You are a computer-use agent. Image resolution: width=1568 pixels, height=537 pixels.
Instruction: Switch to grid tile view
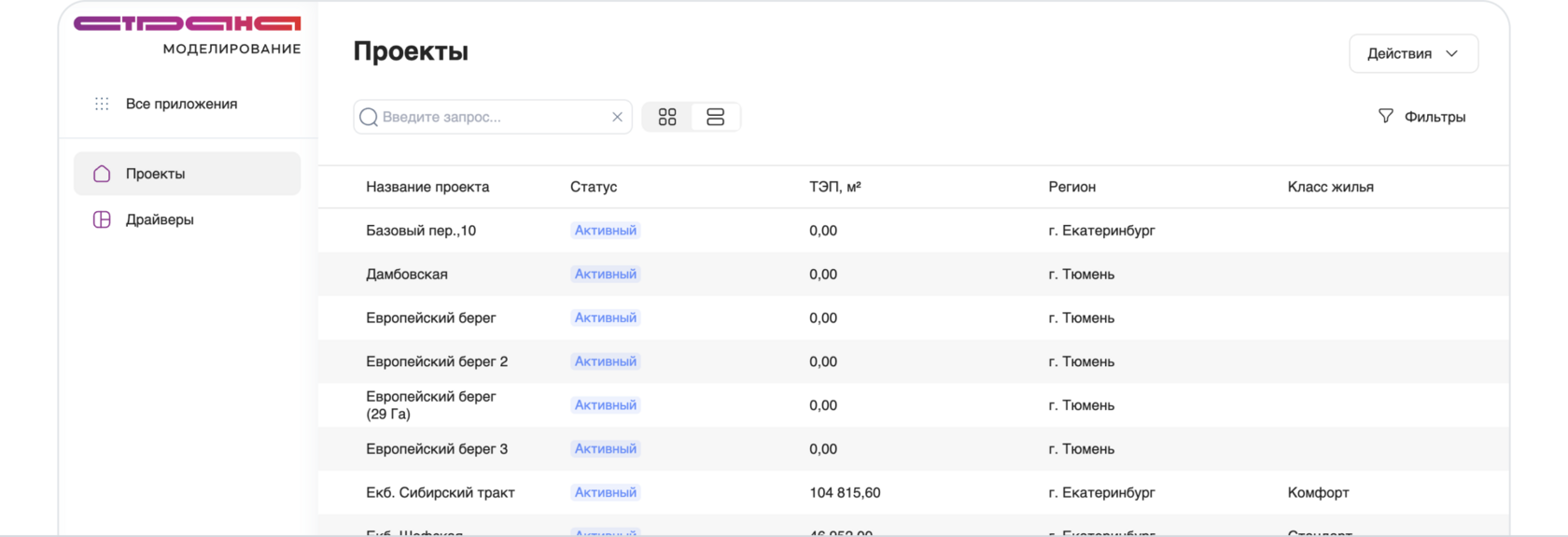(667, 117)
